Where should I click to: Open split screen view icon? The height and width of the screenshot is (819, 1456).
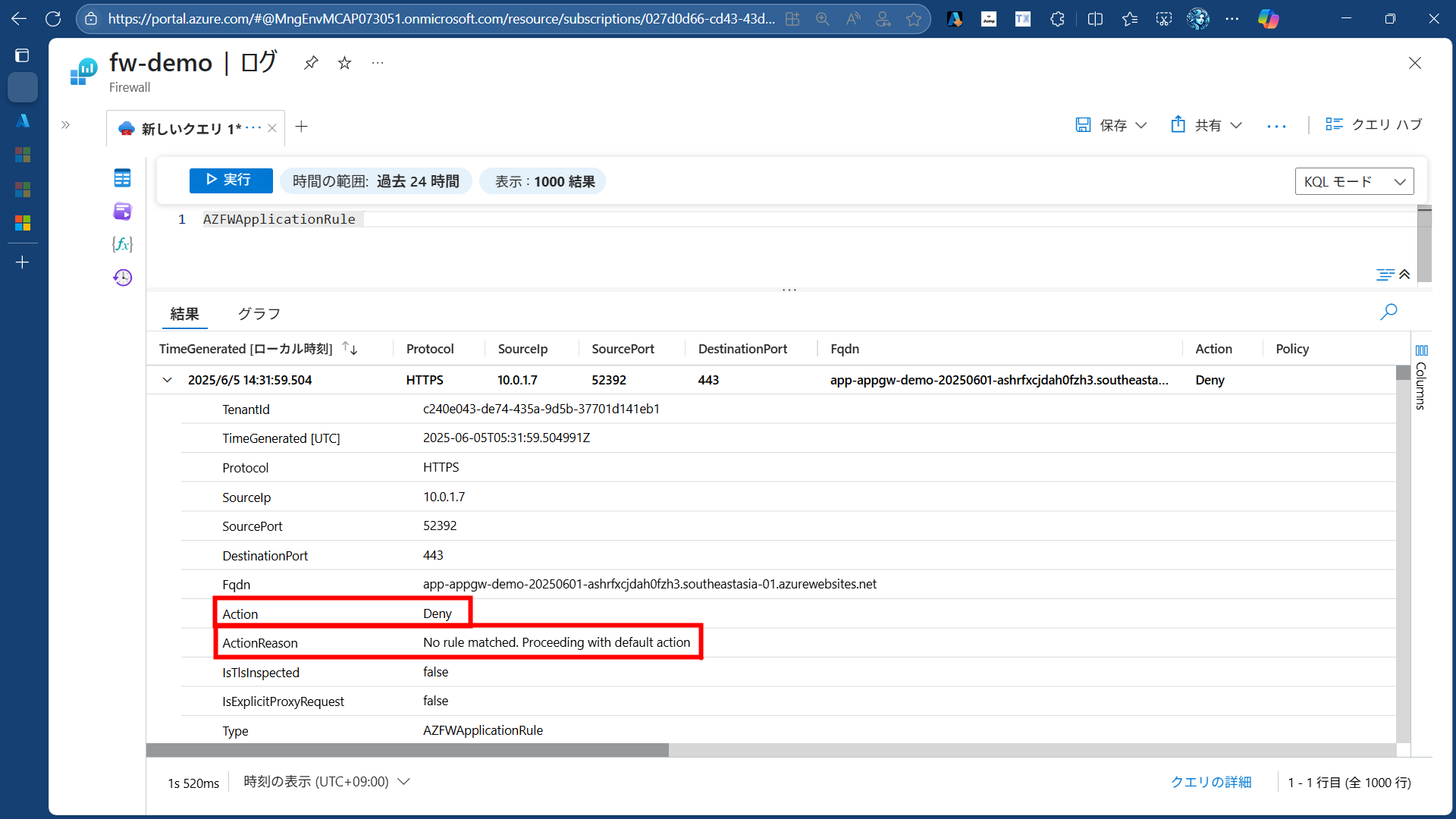(1095, 19)
